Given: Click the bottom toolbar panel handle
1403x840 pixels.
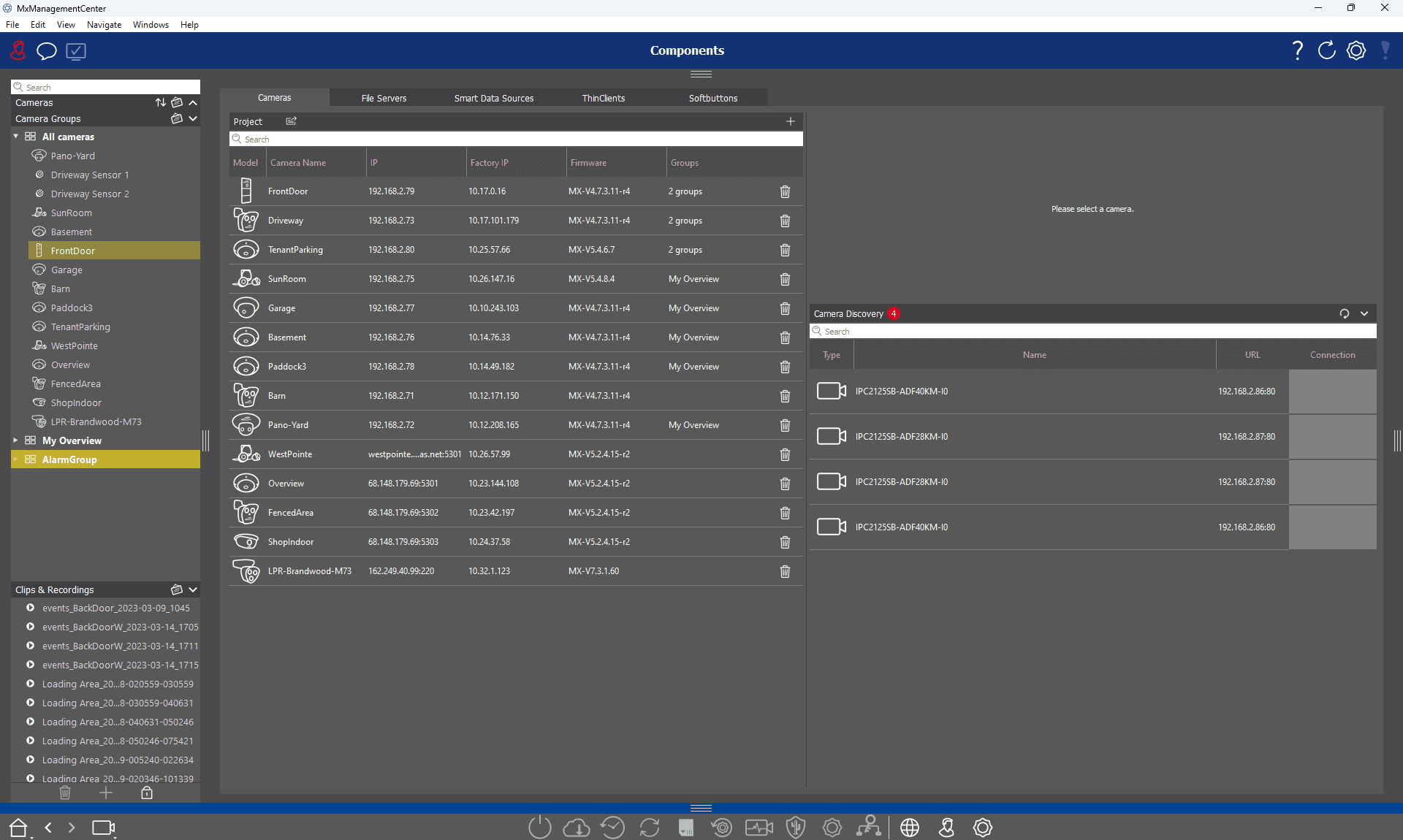Looking at the screenshot, I should [701, 808].
